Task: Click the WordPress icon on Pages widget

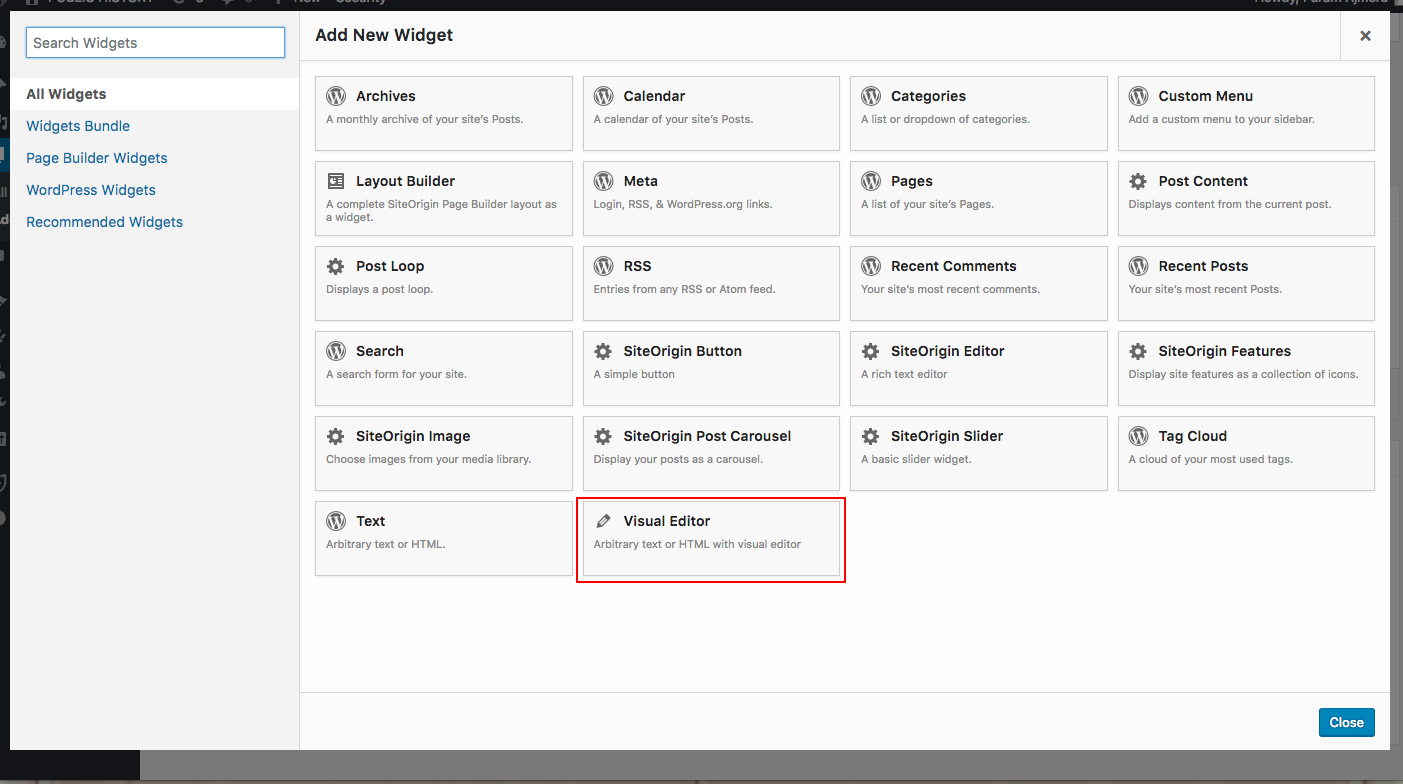Action: pos(871,181)
